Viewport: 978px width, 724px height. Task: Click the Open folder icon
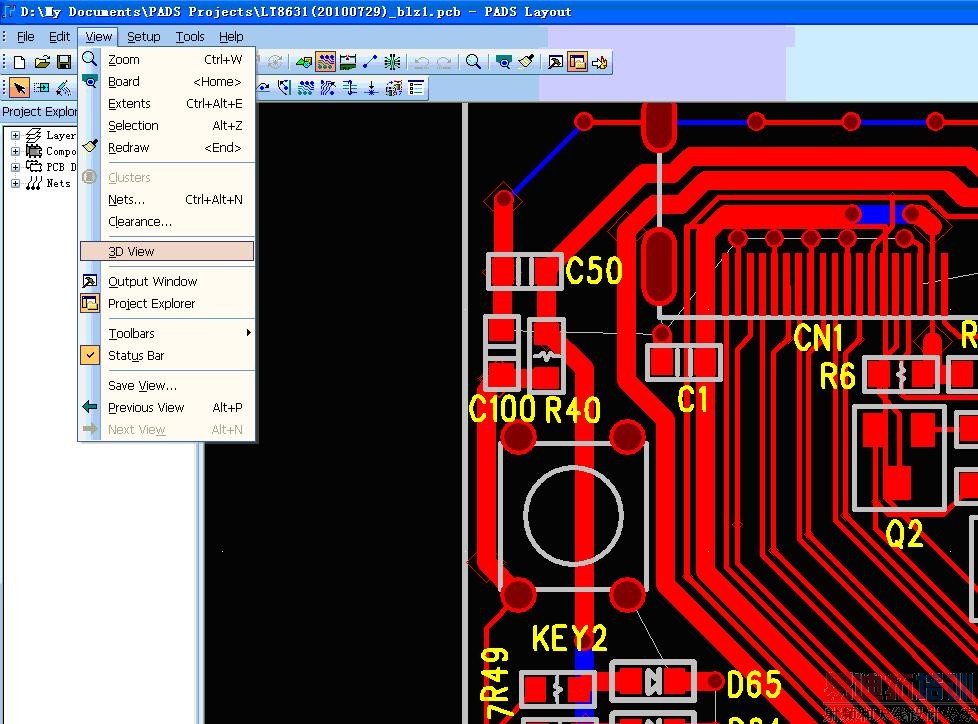pyautogui.click(x=41, y=62)
